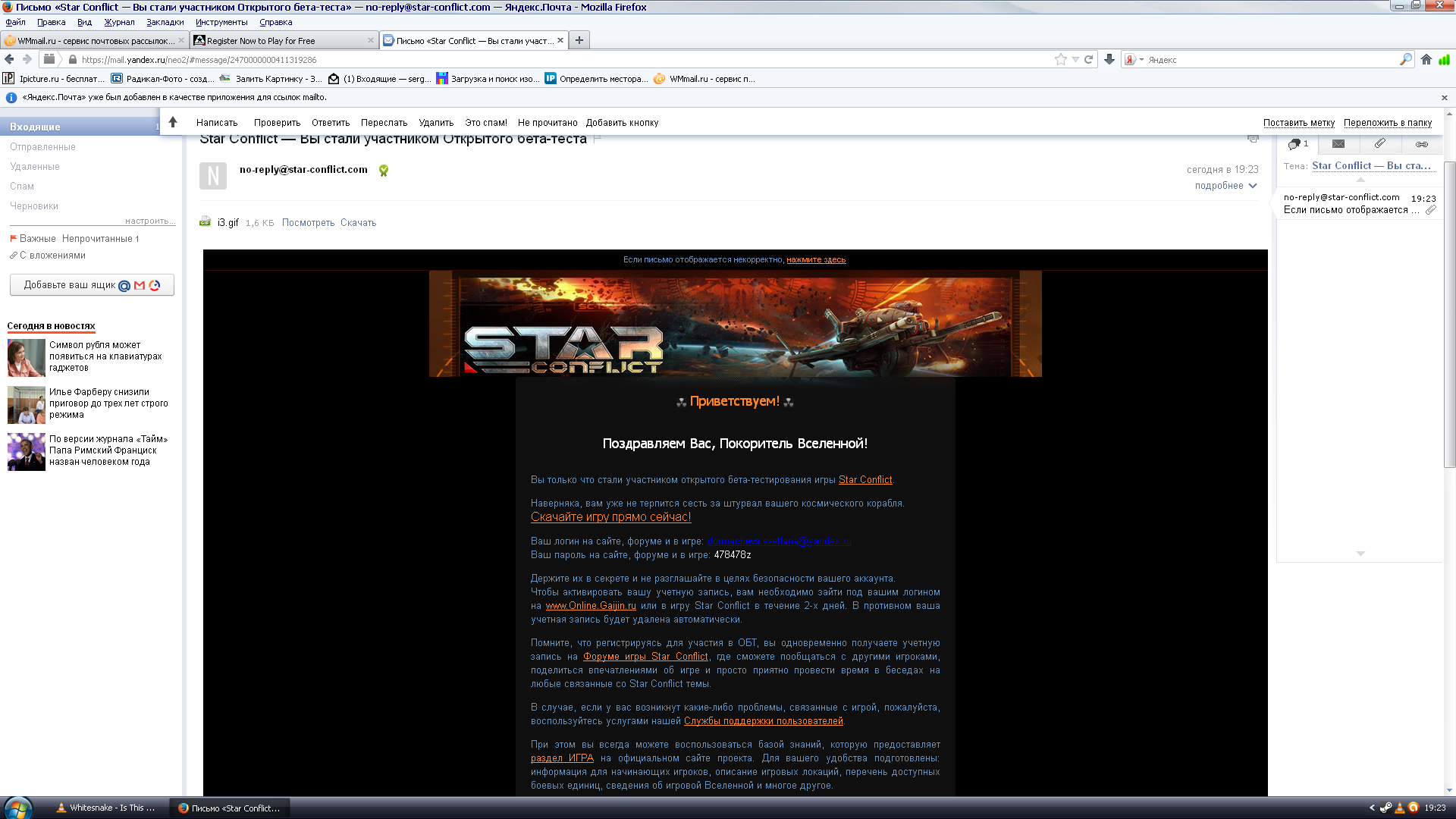Close the mailto notification bar

tap(1445, 98)
